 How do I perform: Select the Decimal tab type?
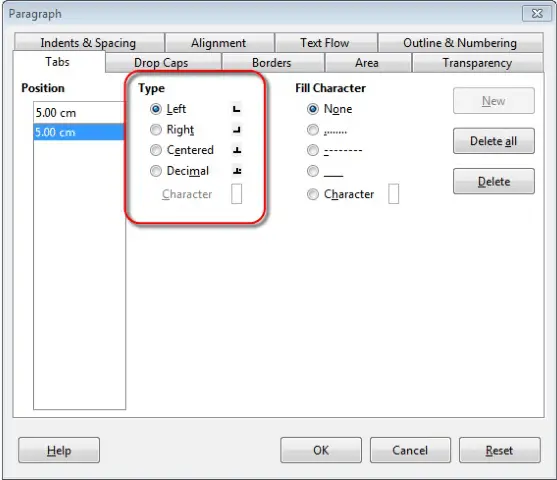156,171
